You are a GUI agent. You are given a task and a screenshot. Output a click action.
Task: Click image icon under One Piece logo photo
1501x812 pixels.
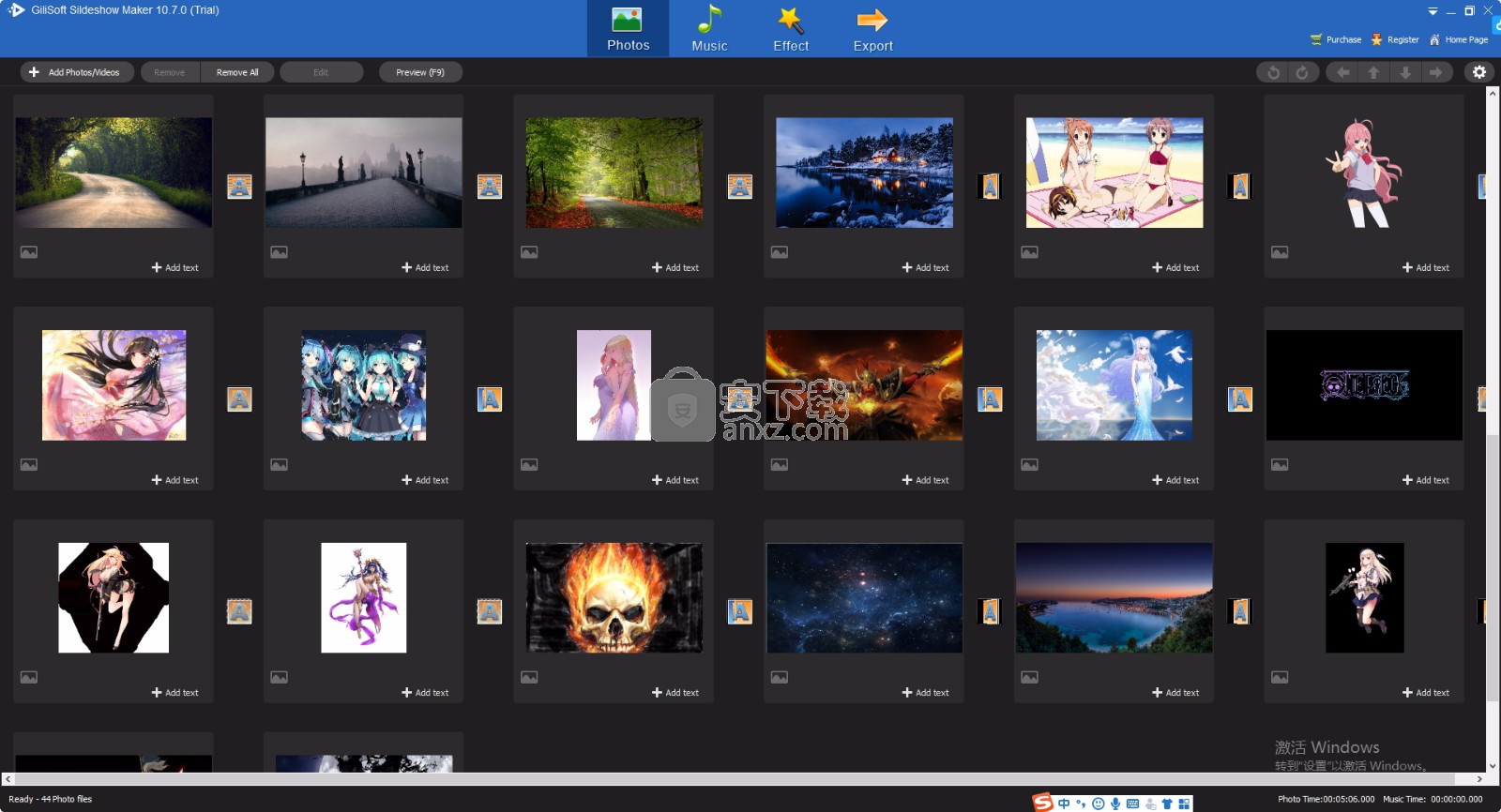coord(1280,465)
